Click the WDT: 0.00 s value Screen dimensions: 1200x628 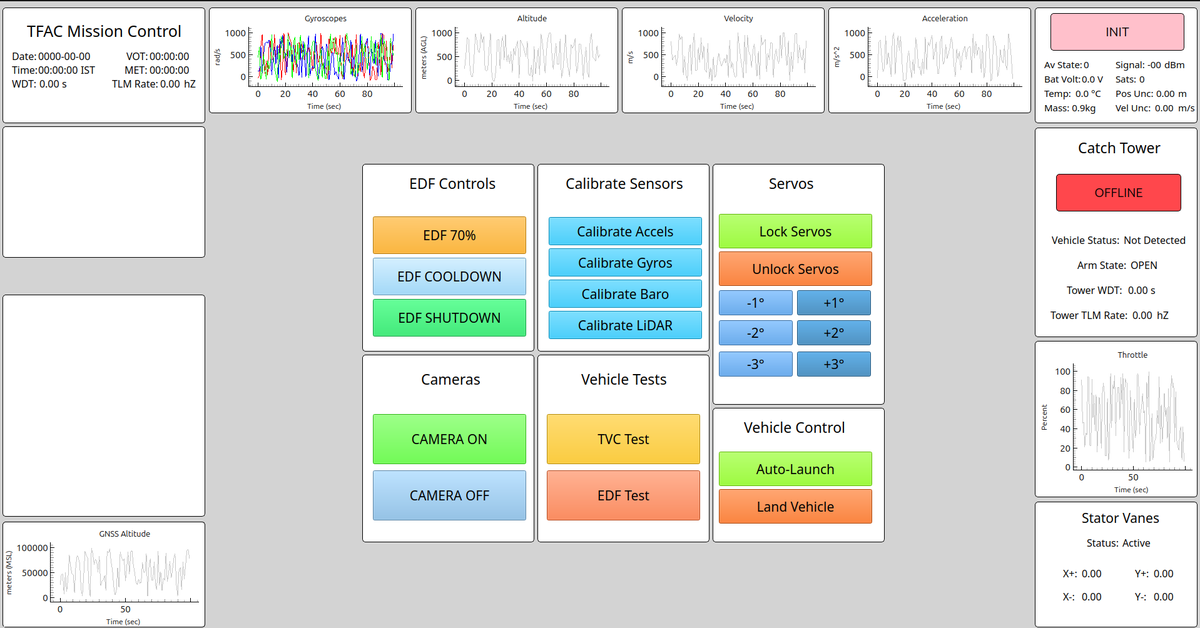pos(39,84)
